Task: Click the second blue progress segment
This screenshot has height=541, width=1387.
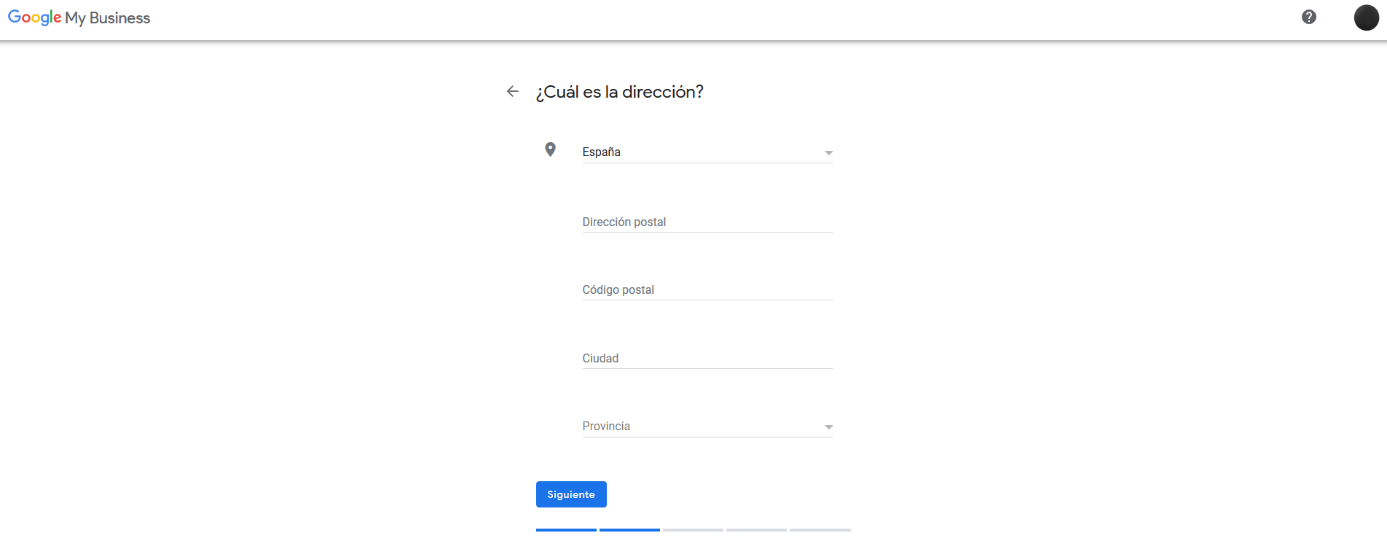Action: pyautogui.click(x=630, y=529)
